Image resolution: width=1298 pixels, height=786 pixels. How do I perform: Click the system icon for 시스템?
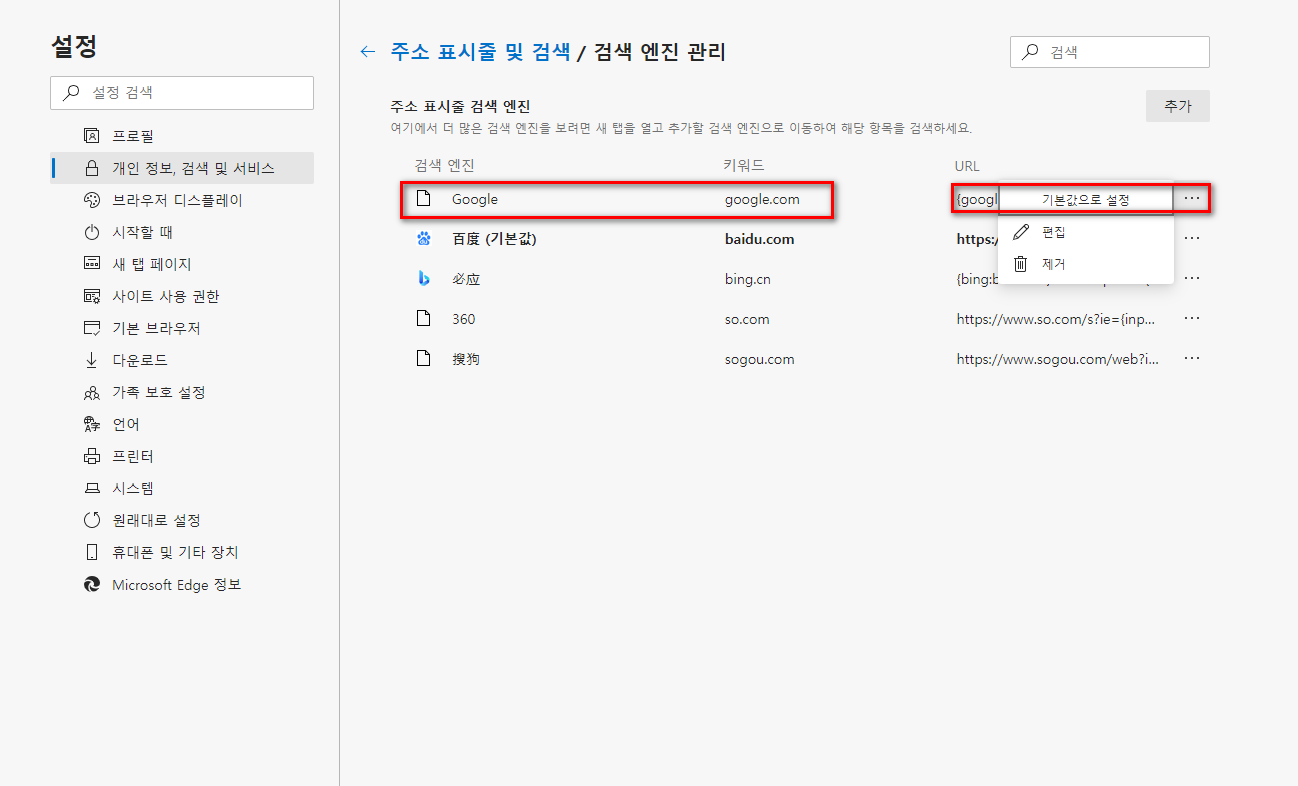[x=92, y=488]
